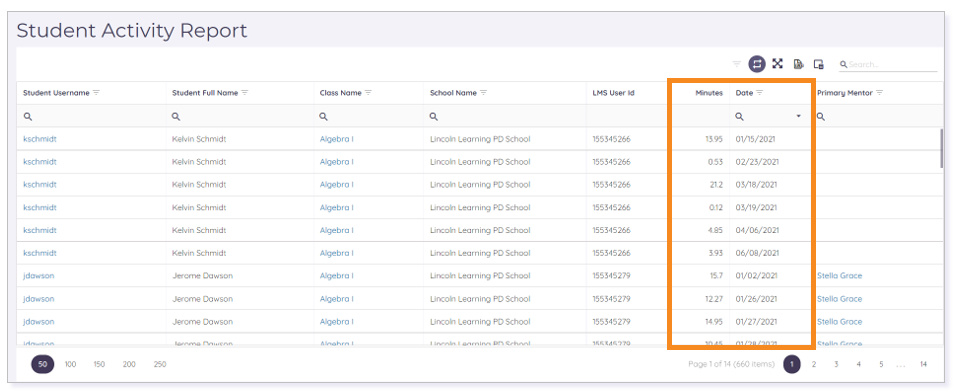Set page size to 200 rows
Image resolution: width=961 pixels, height=392 pixels.
pyautogui.click(x=129, y=364)
